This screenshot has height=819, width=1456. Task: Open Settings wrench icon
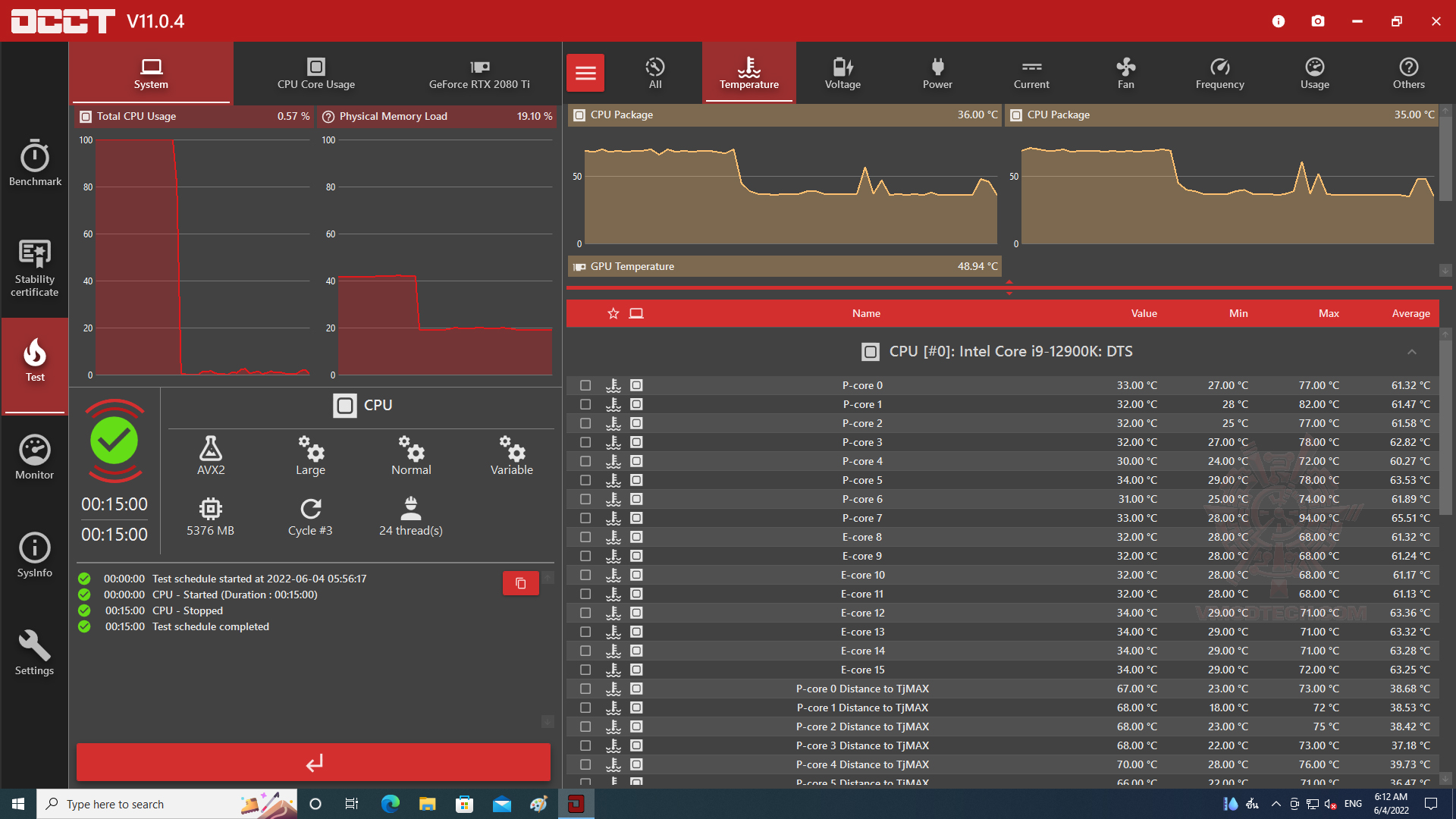click(35, 652)
